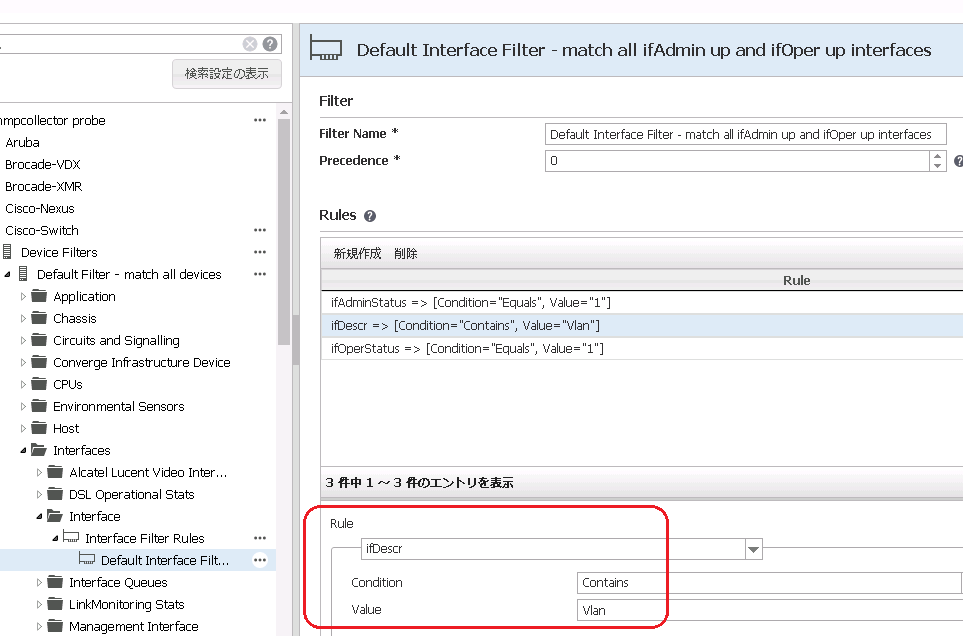Select the ifAdminStatus rule row
The image size is (963, 636).
coord(470,302)
